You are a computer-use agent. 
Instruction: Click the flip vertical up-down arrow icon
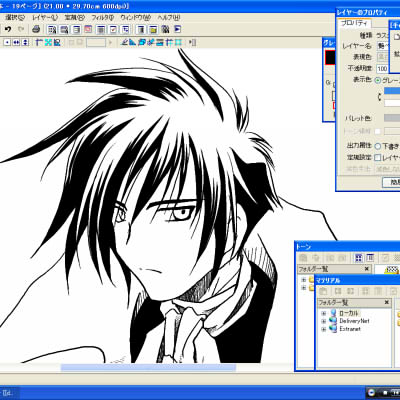25,42
